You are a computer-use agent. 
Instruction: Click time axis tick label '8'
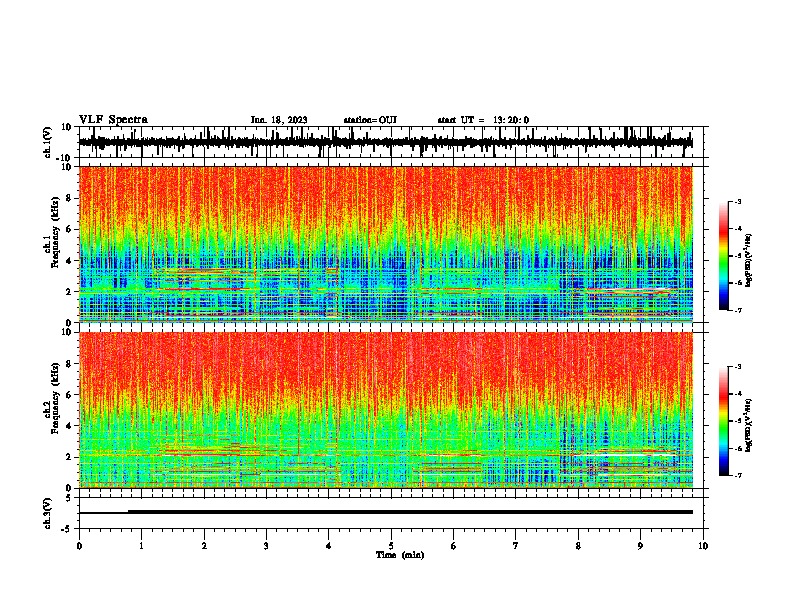point(578,546)
